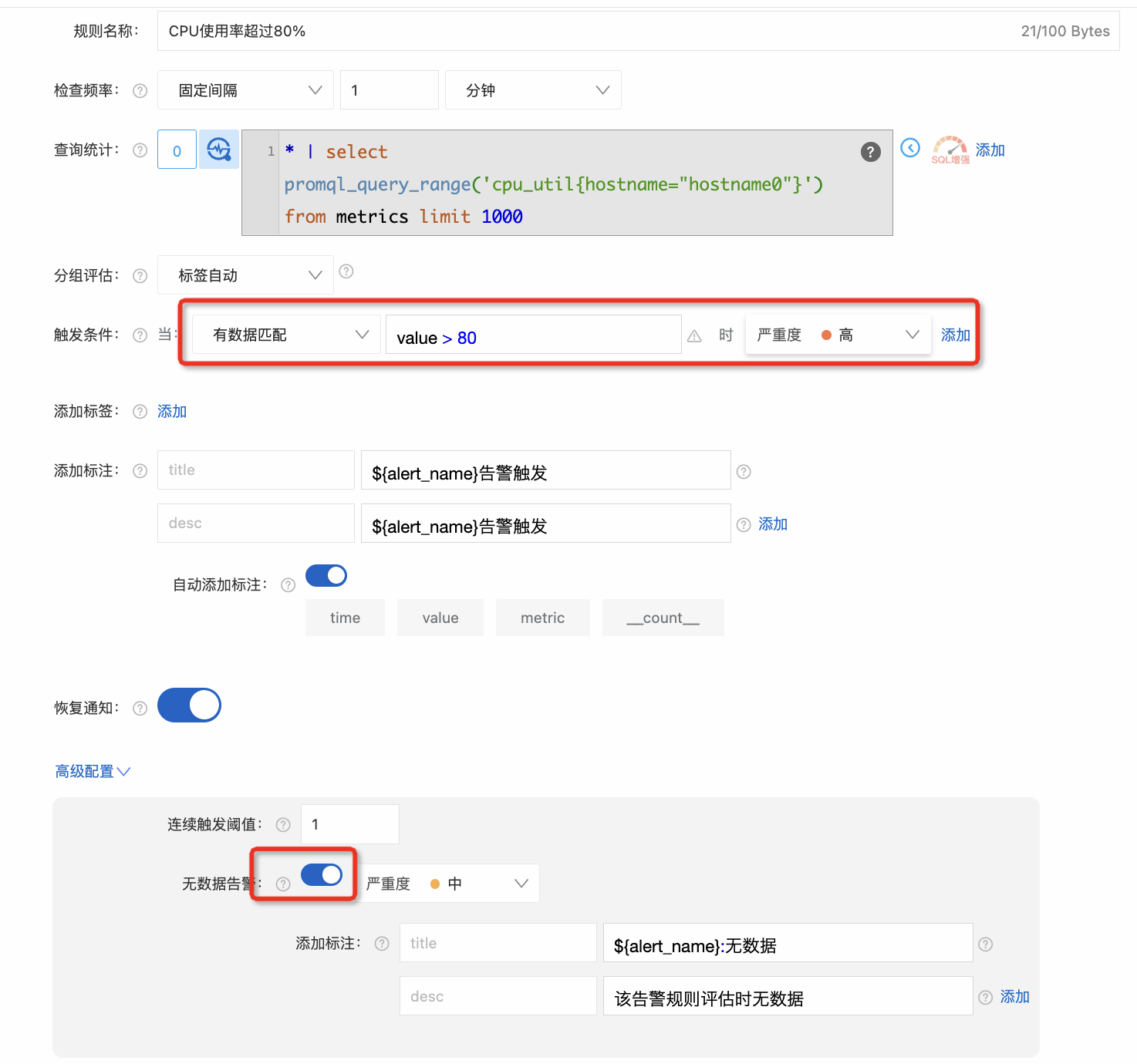Open the 严重度 高 severity dropdown

[838, 335]
